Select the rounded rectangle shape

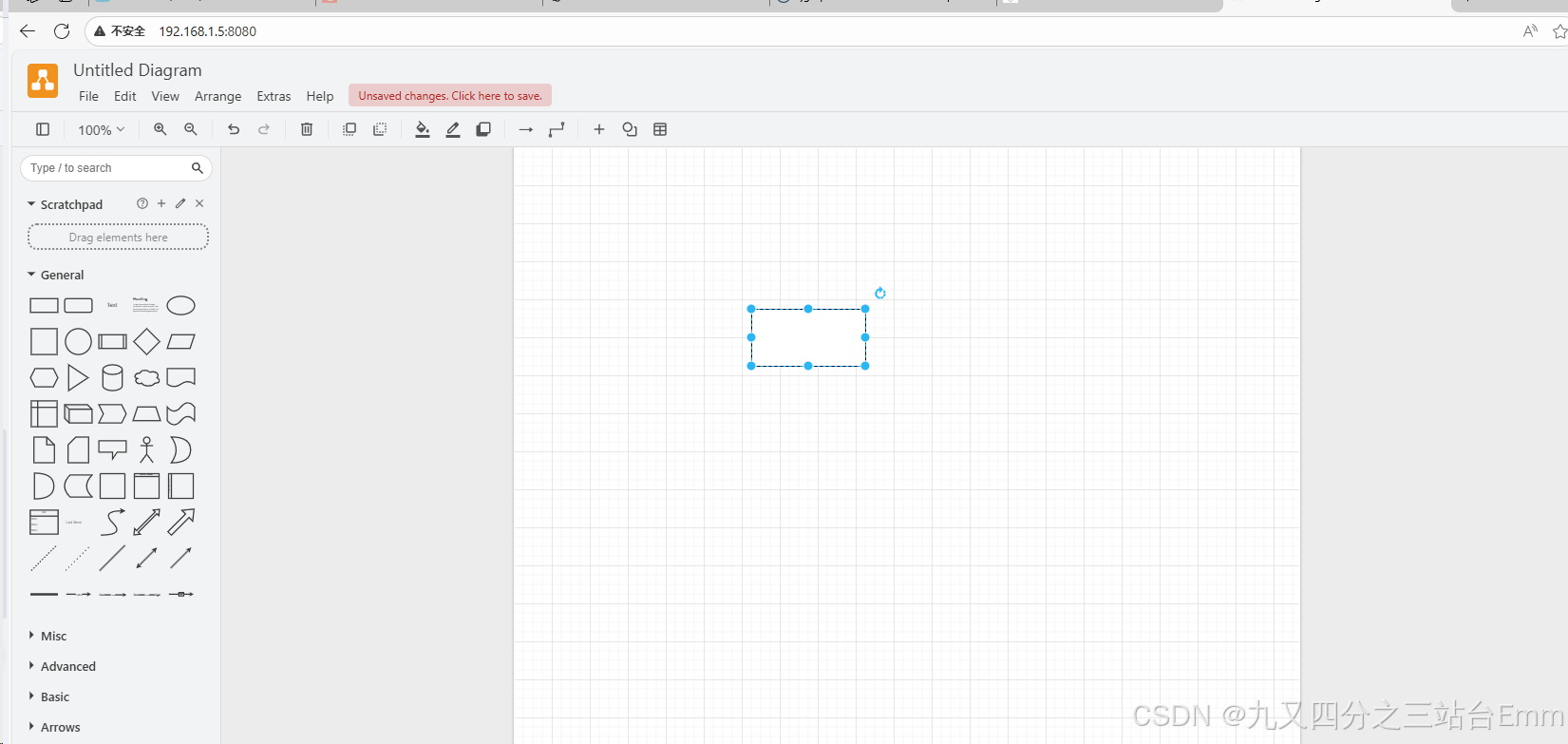[x=78, y=305]
